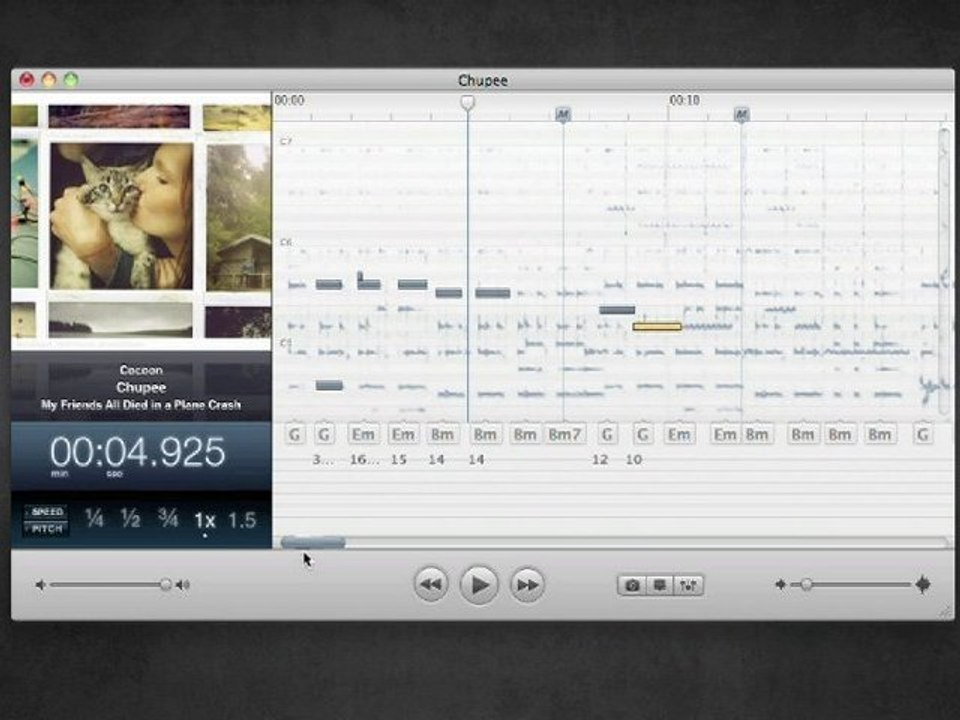960x720 pixels.
Task: Click the album title My Friends All Died in a Plane Crash
Action: click(x=141, y=405)
